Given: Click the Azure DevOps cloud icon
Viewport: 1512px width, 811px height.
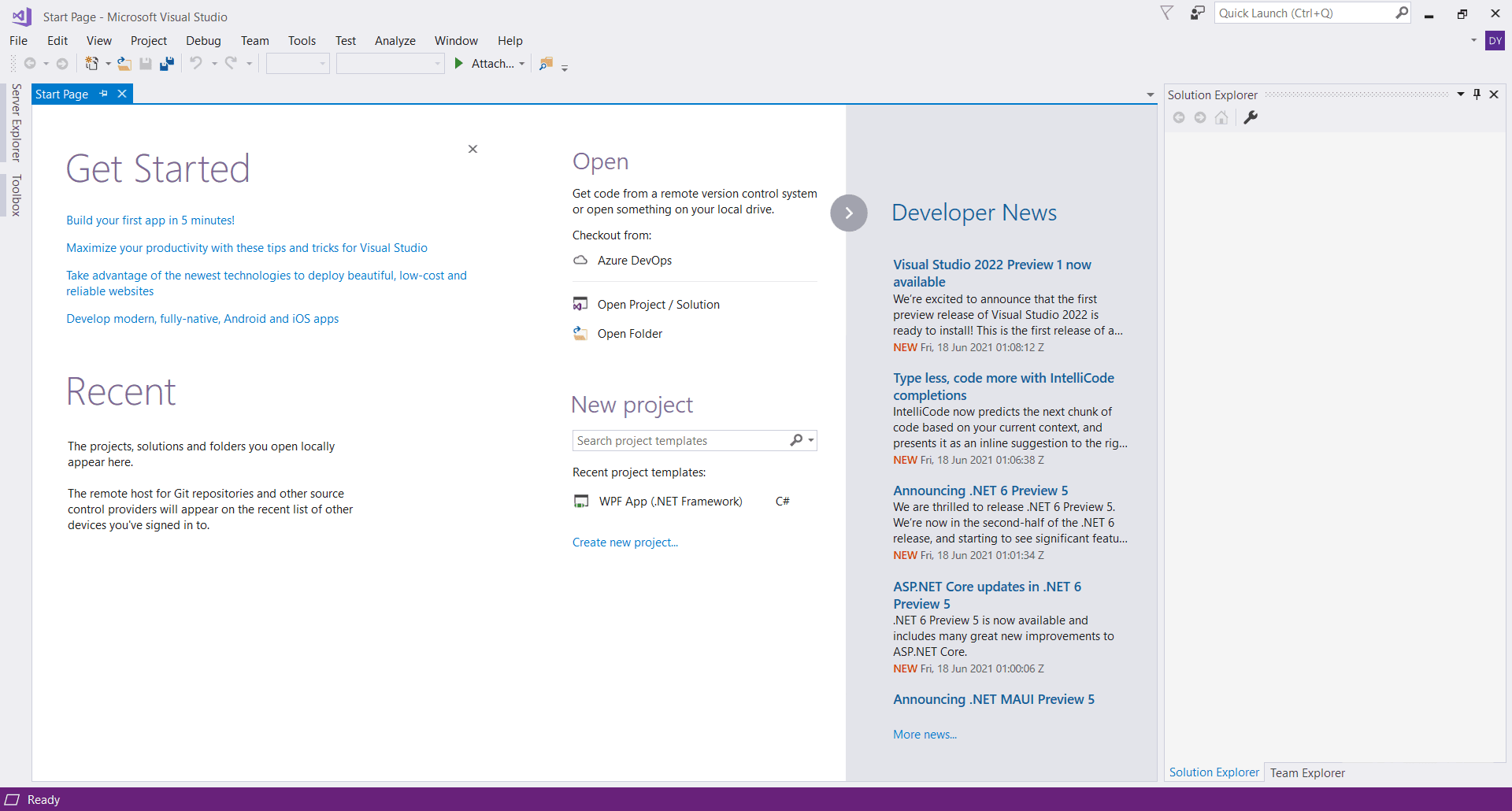Looking at the screenshot, I should pos(580,261).
